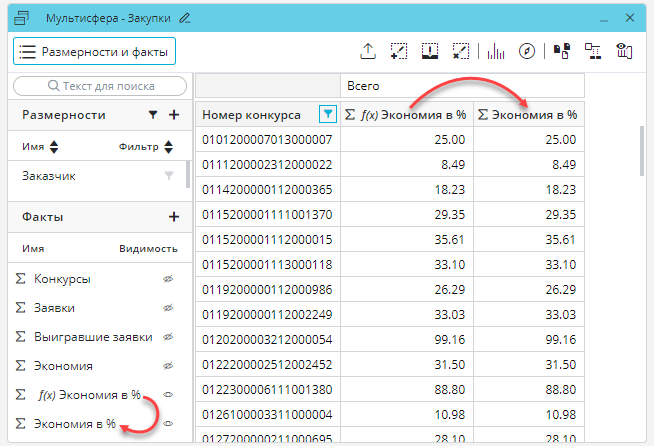Click the filter funnel in Размерности header

click(x=153, y=115)
